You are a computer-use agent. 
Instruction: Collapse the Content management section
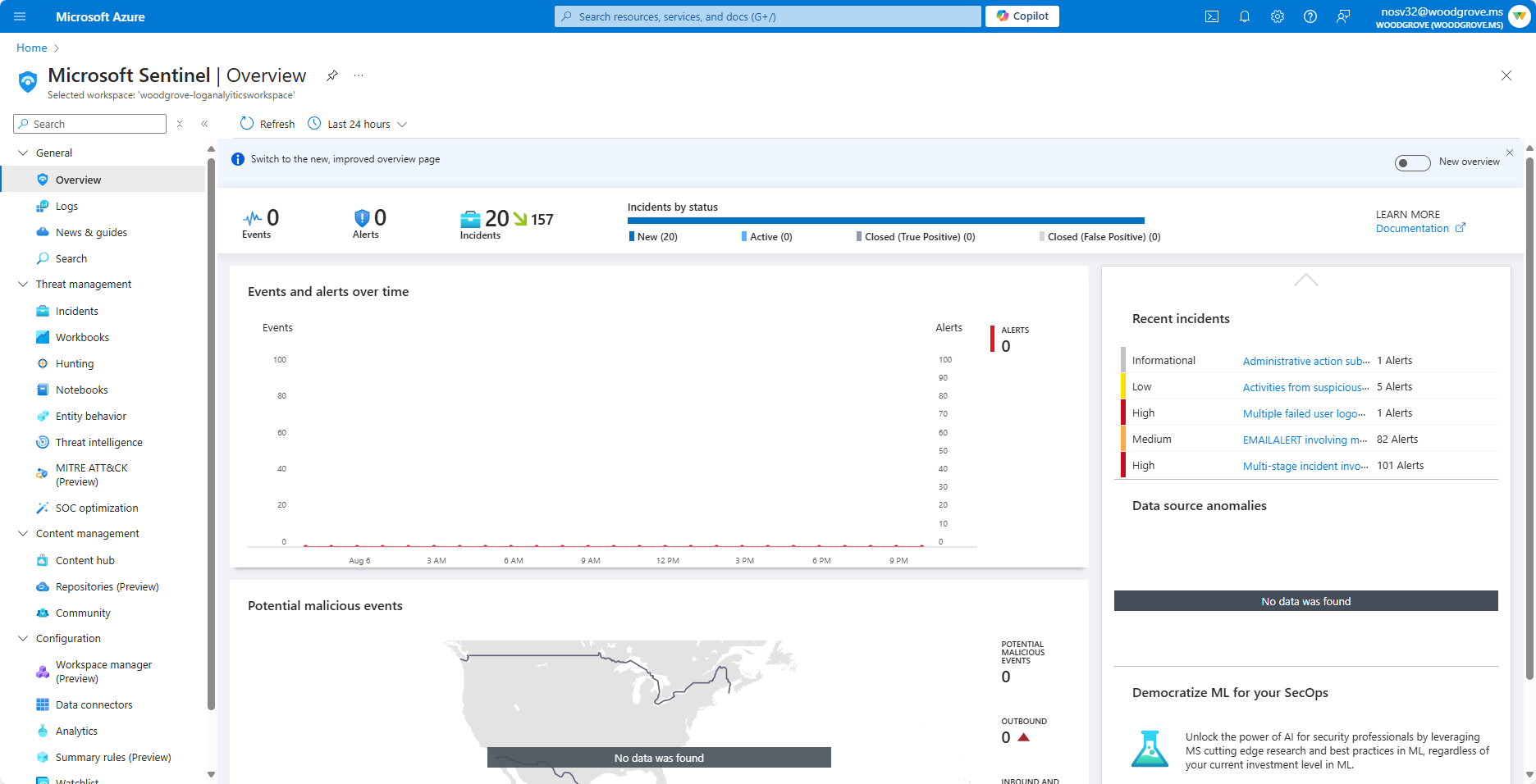coord(23,533)
